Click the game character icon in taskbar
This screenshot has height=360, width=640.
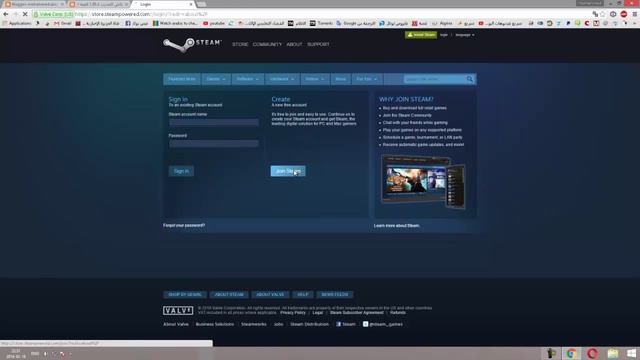point(551,353)
